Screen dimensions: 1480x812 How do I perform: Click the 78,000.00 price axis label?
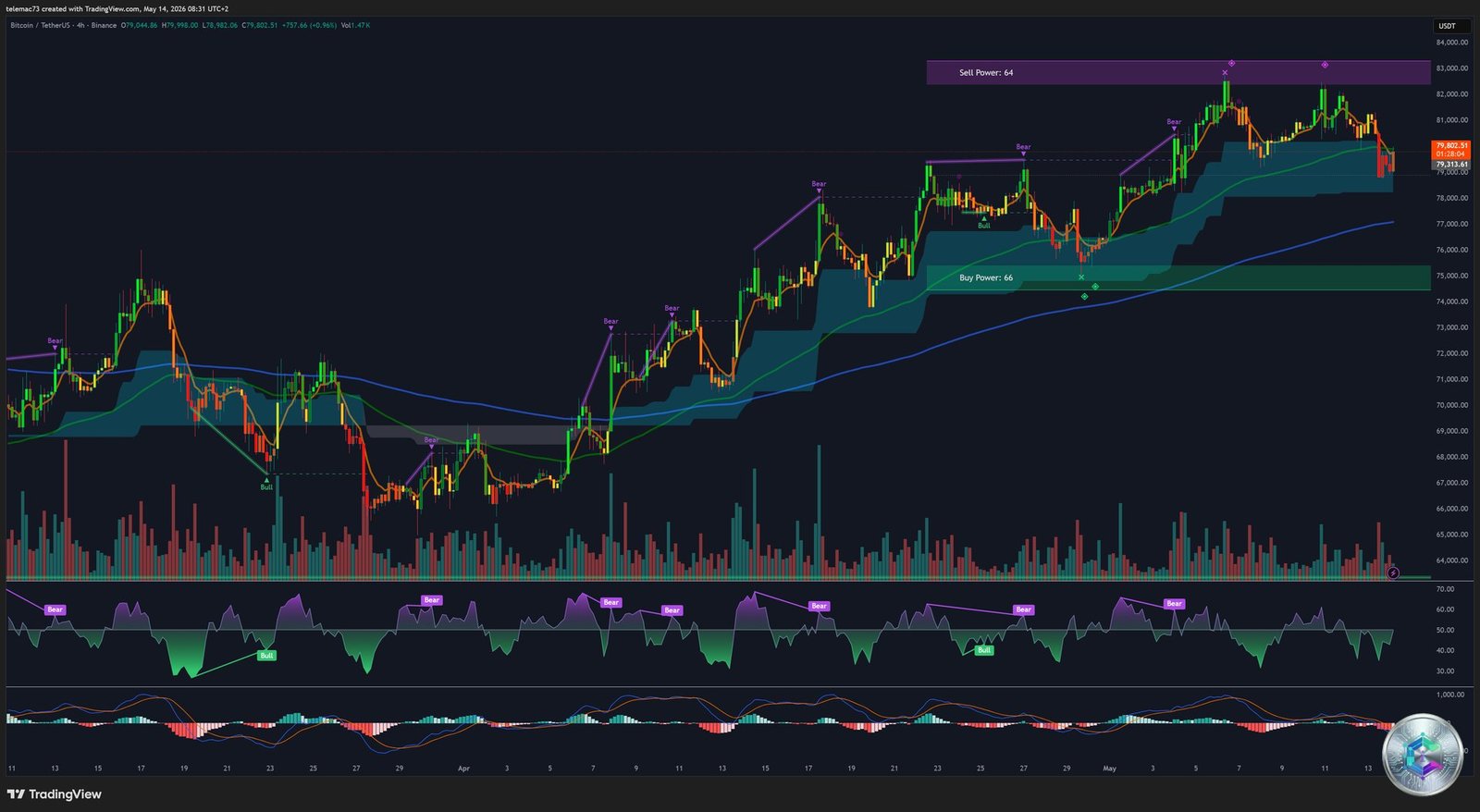click(x=1452, y=198)
